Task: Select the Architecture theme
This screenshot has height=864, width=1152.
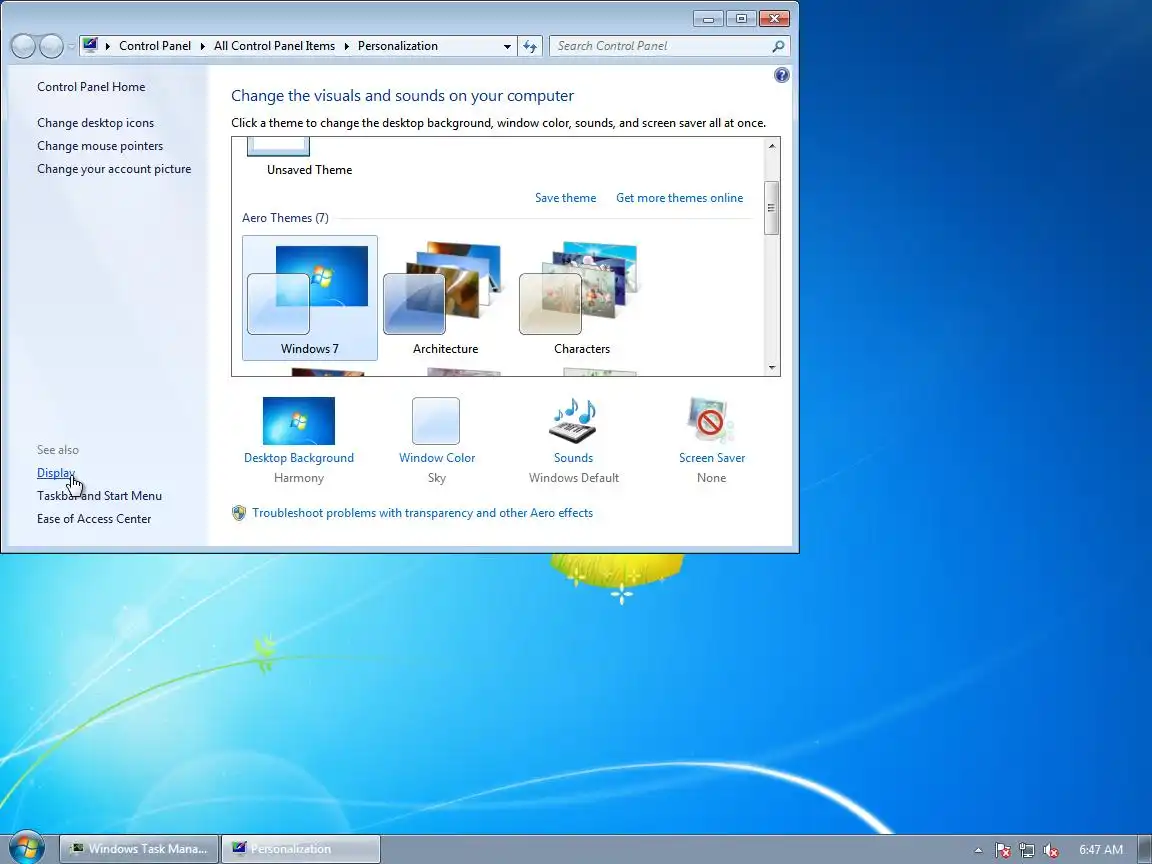Action: (x=445, y=298)
